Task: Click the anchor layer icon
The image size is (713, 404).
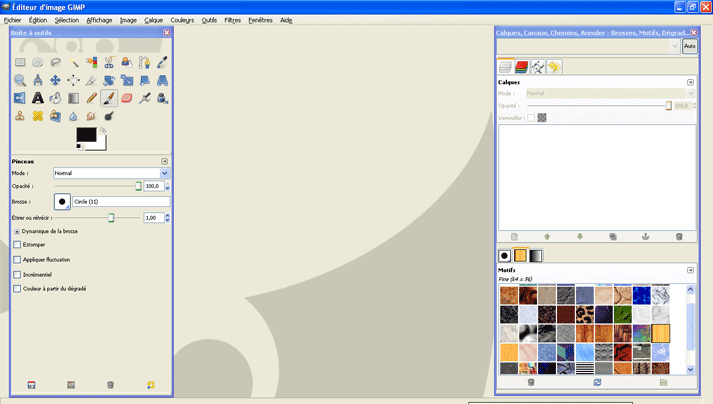Action: tap(645, 237)
